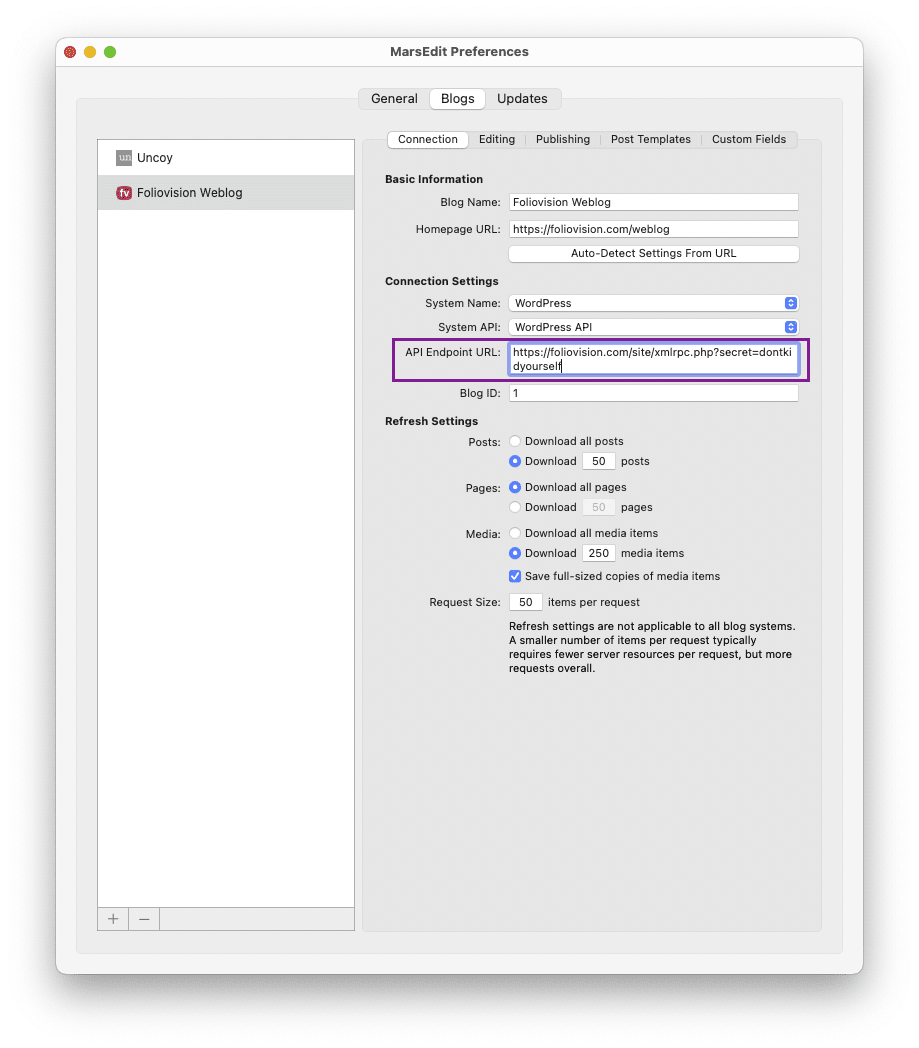This screenshot has height=1048, width=919.
Task: Choose 'Download all pages' radio button
Action: coord(515,487)
